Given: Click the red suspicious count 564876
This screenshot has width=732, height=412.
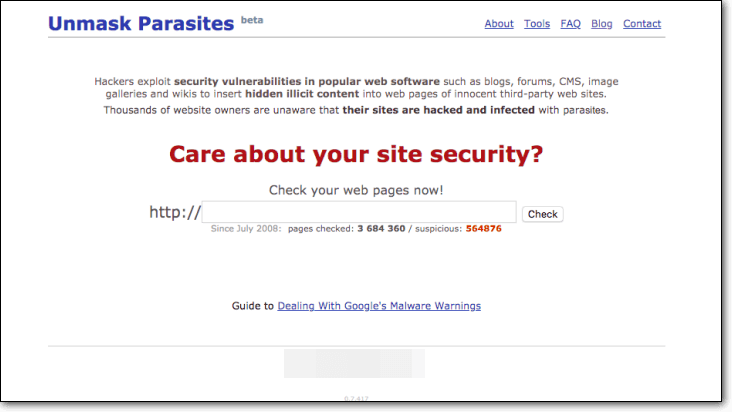Looking at the screenshot, I should (484, 229).
